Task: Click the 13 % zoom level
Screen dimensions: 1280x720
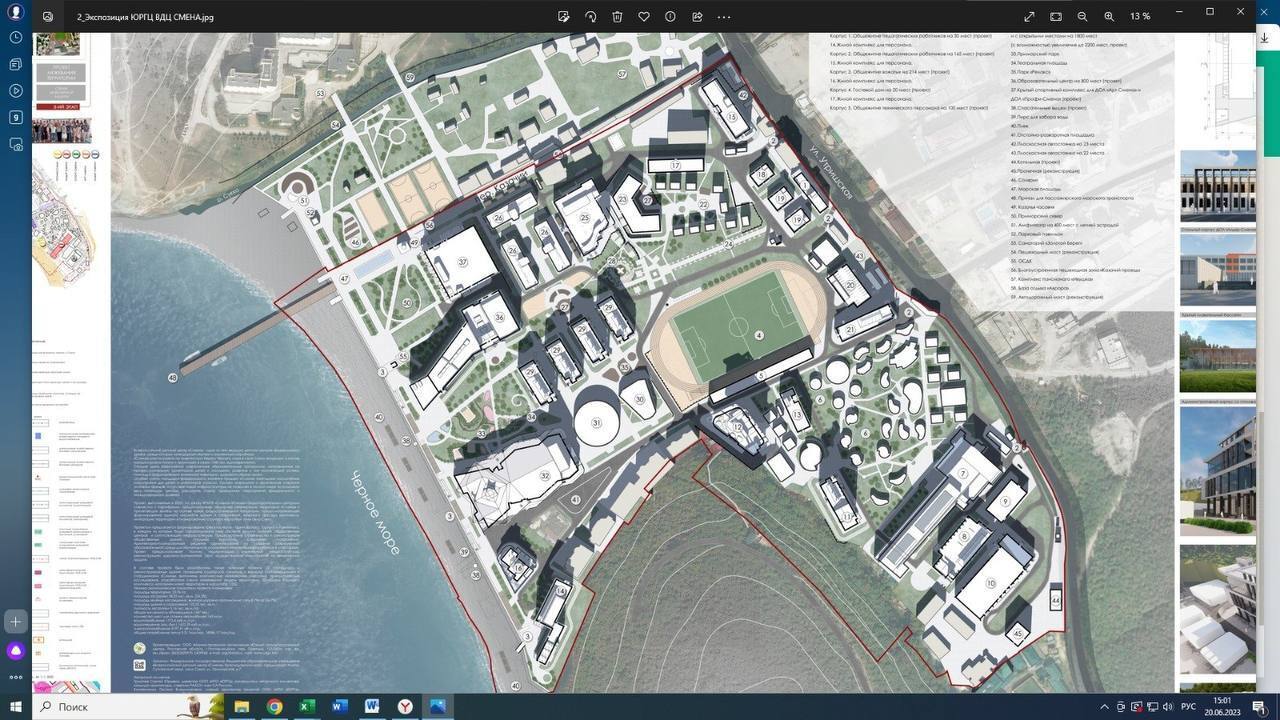Action: point(1140,17)
